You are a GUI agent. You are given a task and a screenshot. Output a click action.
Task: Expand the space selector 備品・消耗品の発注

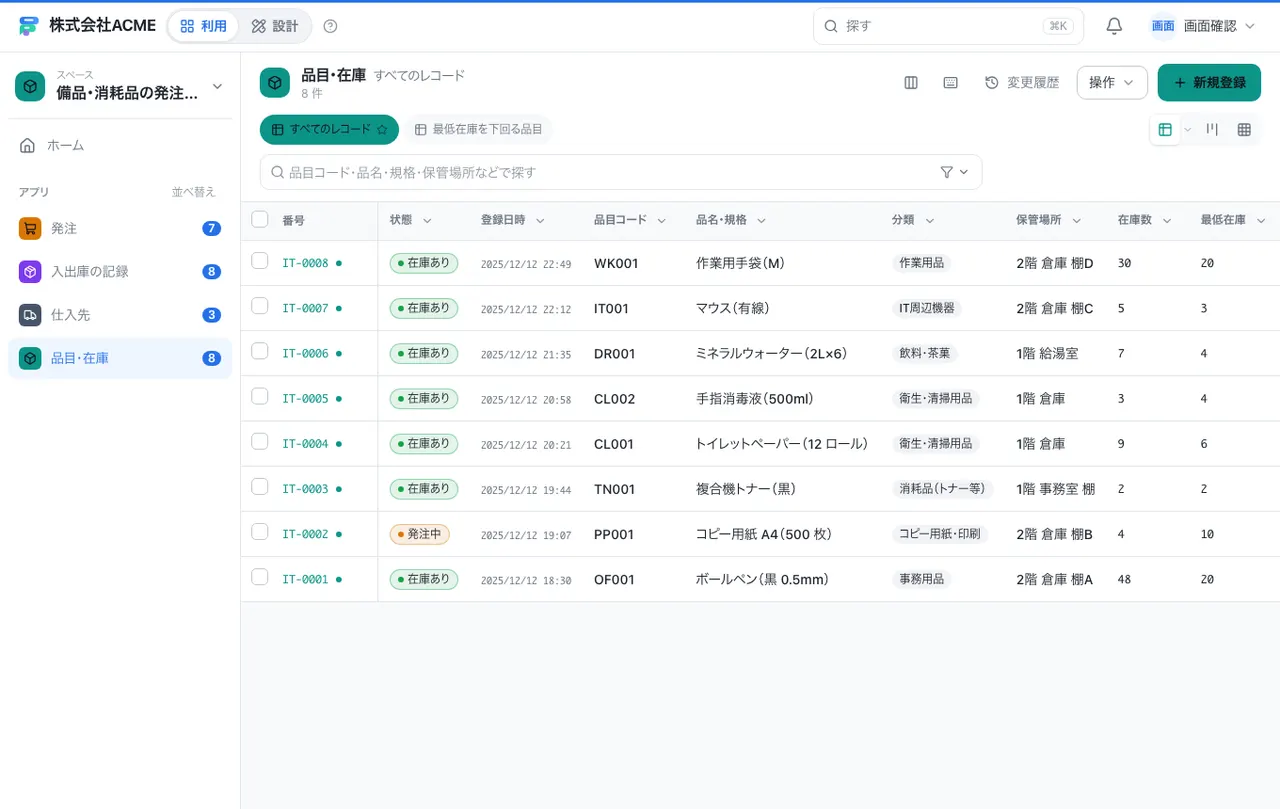[x=120, y=86]
